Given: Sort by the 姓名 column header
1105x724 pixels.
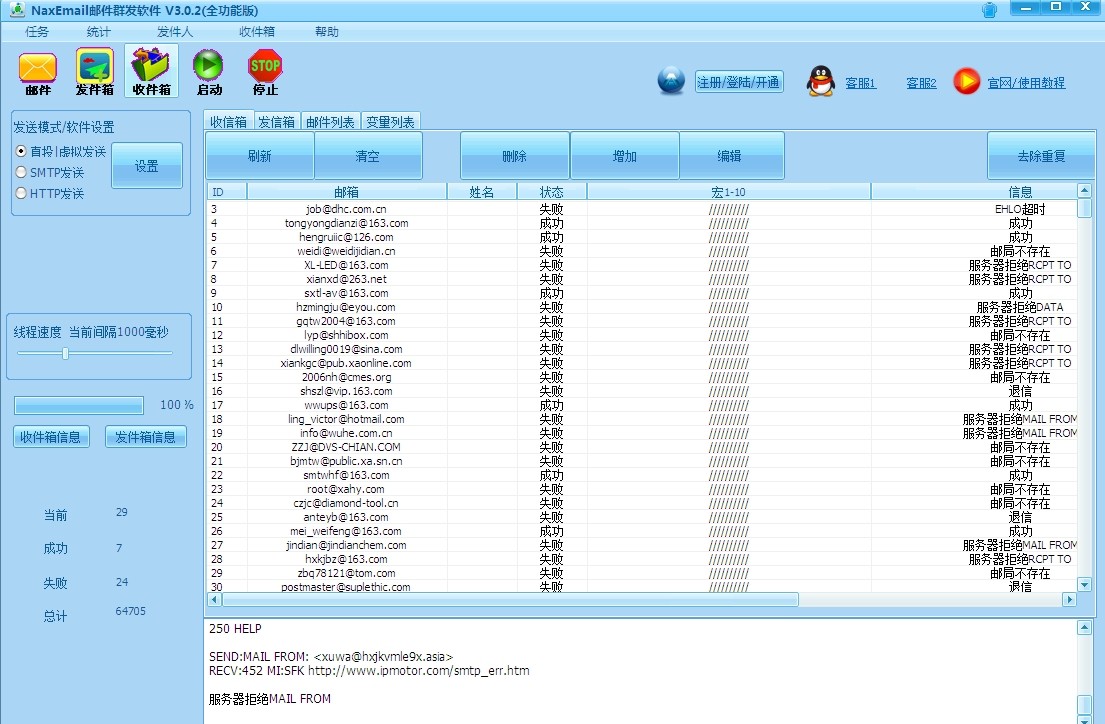Looking at the screenshot, I should pyautogui.click(x=482, y=192).
